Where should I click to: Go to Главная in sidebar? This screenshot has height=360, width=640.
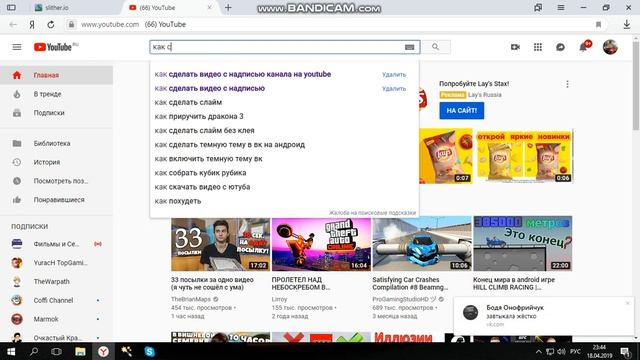[57, 75]
